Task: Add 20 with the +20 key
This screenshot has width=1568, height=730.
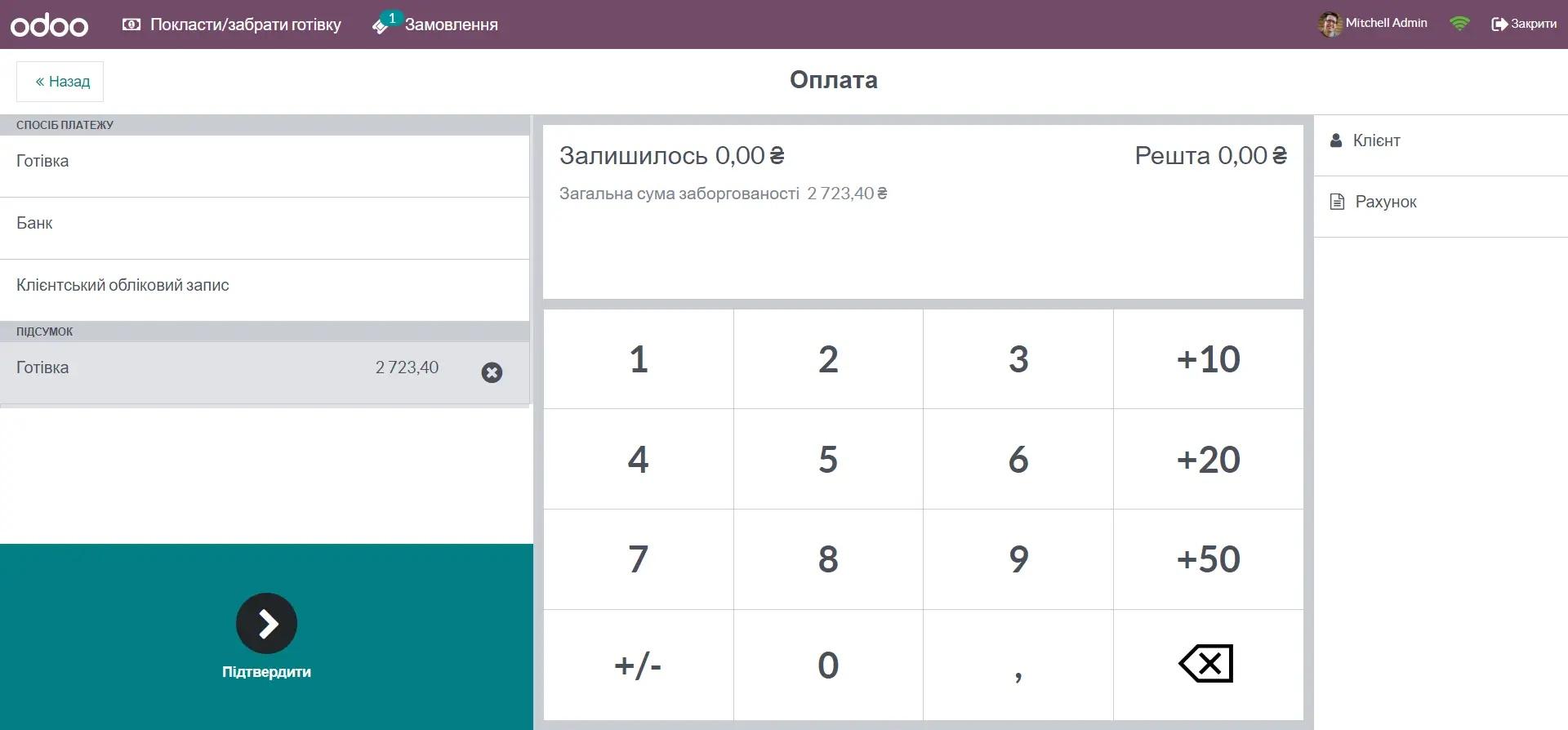Action: coord(1209,459)
